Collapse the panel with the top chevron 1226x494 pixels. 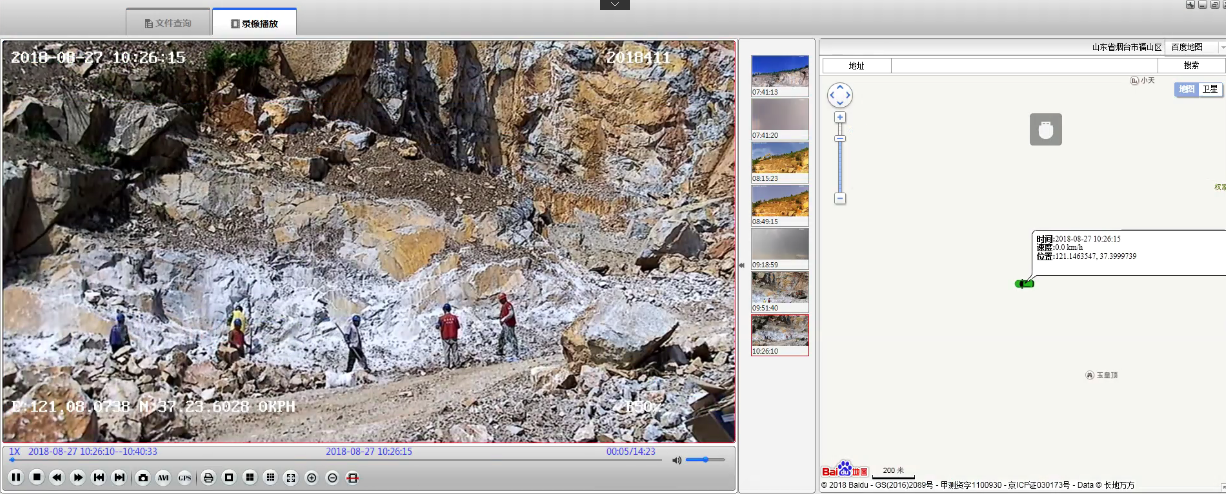[x=615, y=5]
